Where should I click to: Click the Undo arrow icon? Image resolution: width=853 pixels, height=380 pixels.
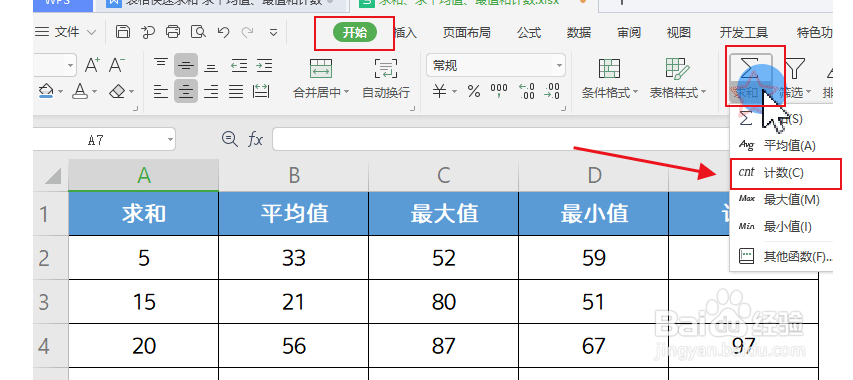click(x=223, y=32)
